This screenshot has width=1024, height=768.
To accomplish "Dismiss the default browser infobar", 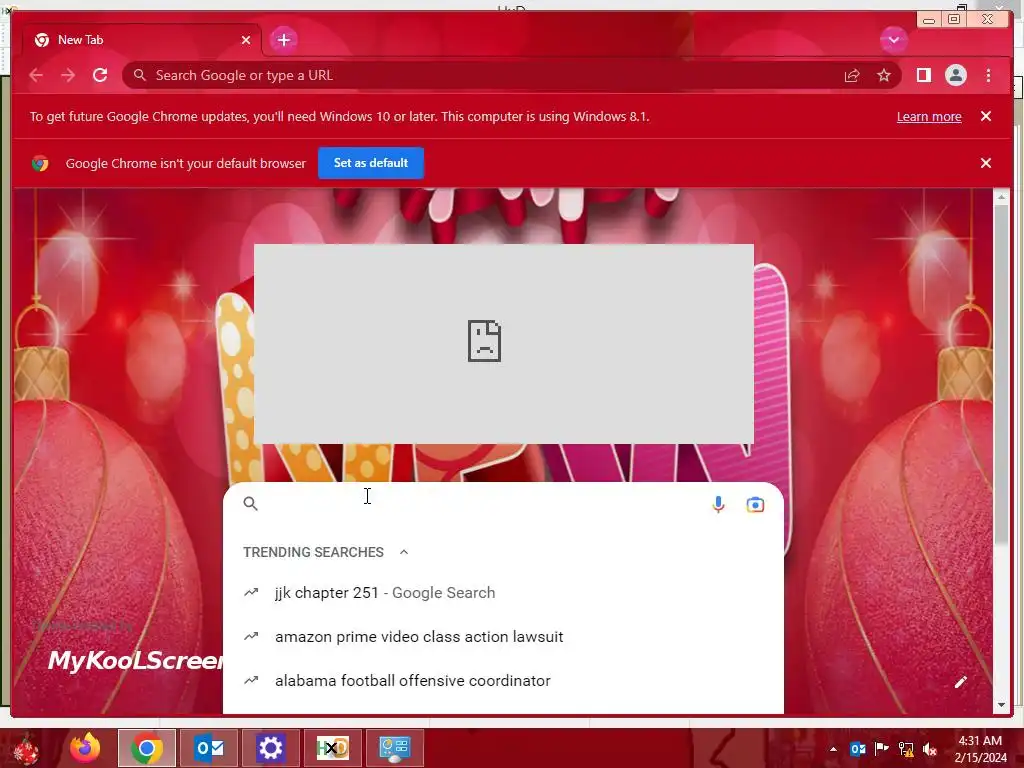I will click(x=985, y=163).
